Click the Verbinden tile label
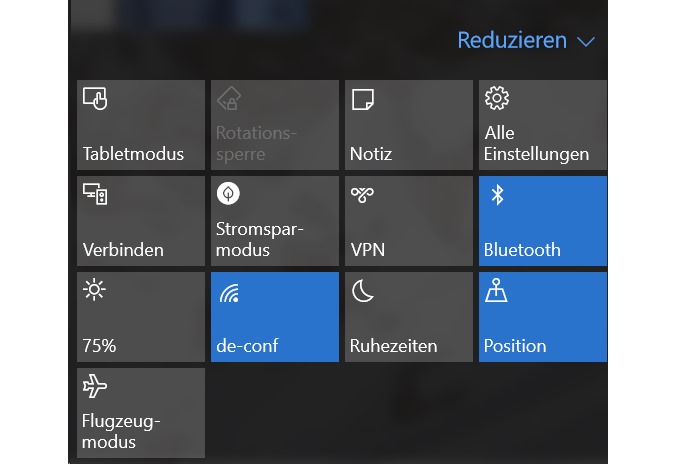Screen dimensions: 685x465 click(123, 250)
